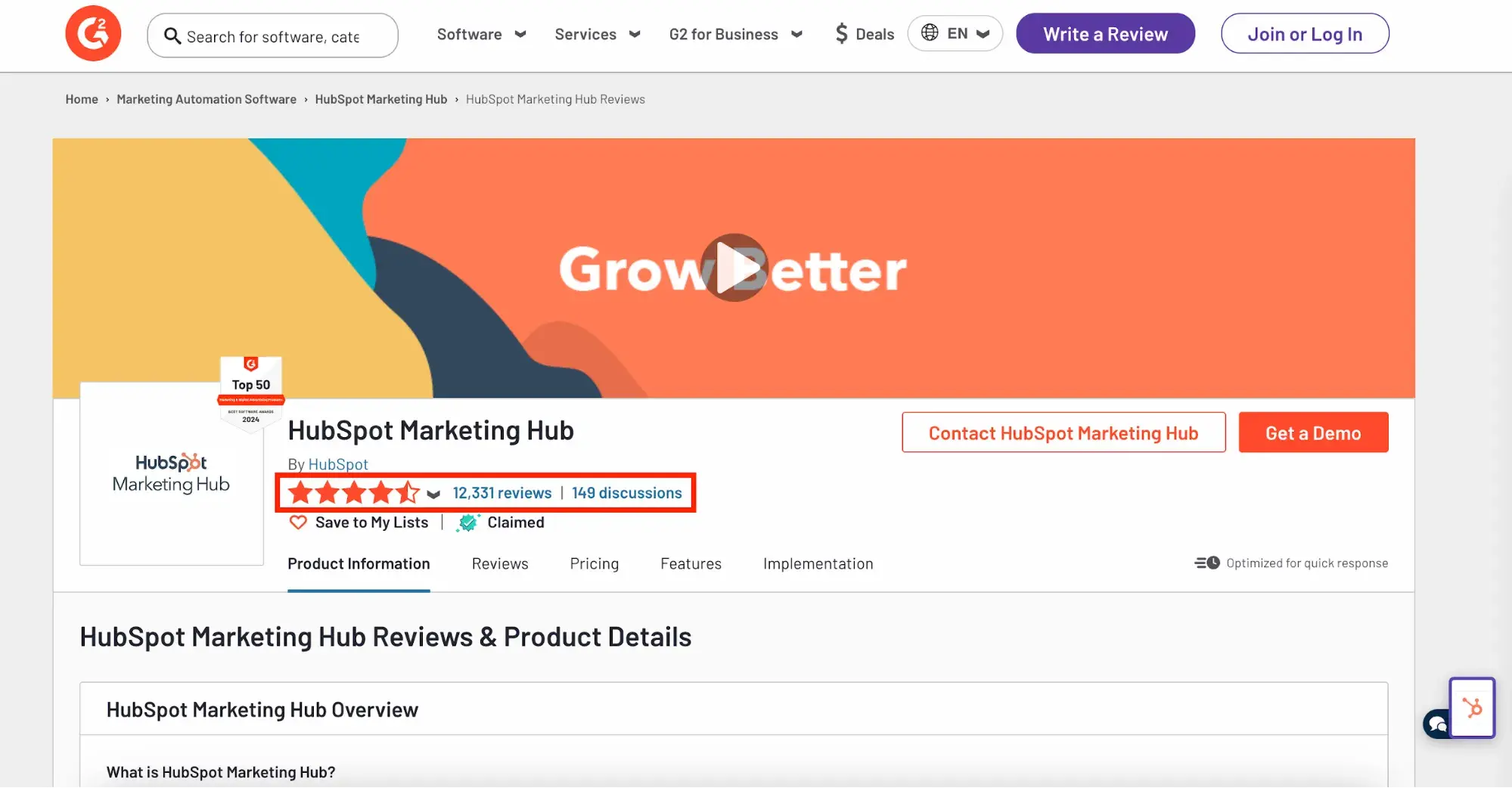The height and width of the screenshot is (788, 1512).
Task: Open the EN language selector
Action: [x=955, y=34]
